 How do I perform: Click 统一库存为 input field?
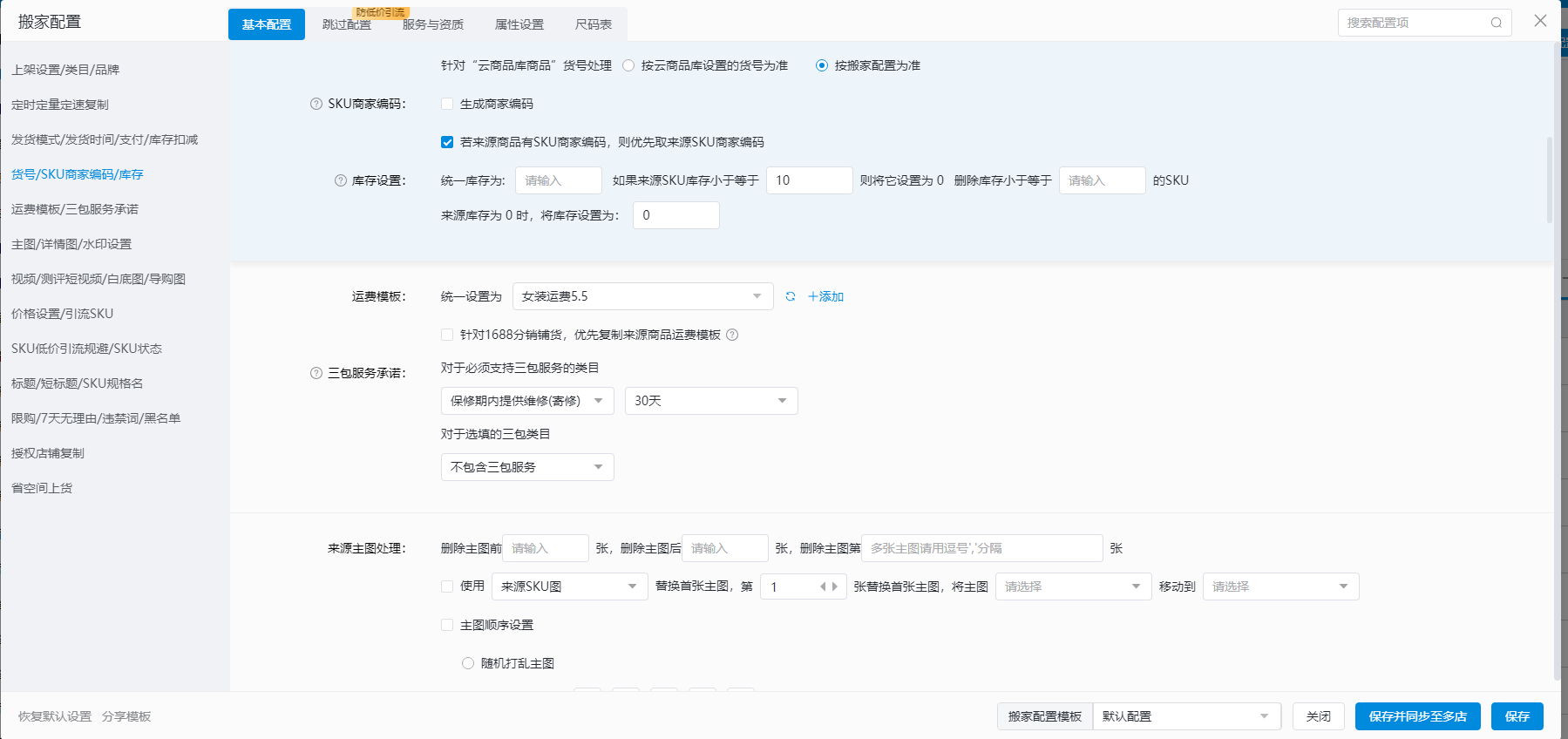pyautogui.click(x=558, y=180)
